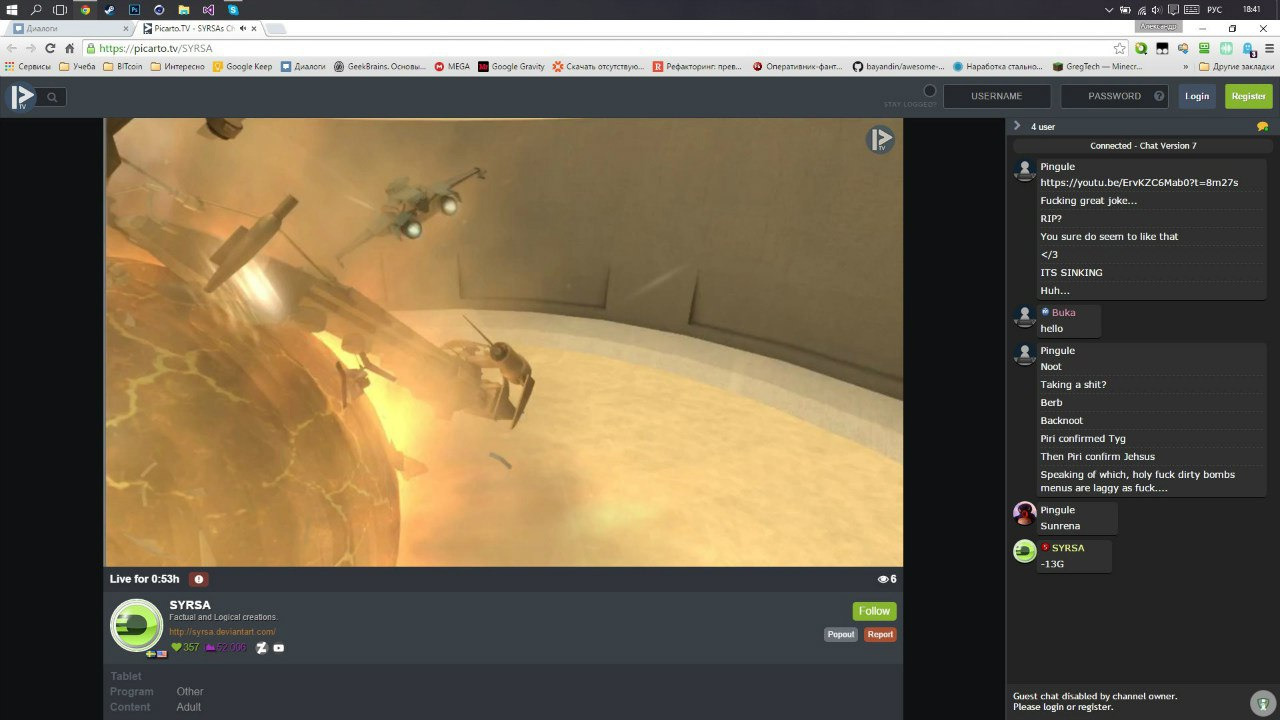Open the bayandin/awesome bookmark
Image resolution: width=1280 pixels, height=720 pixels.
pyautogui.click(x=898, y=67)
